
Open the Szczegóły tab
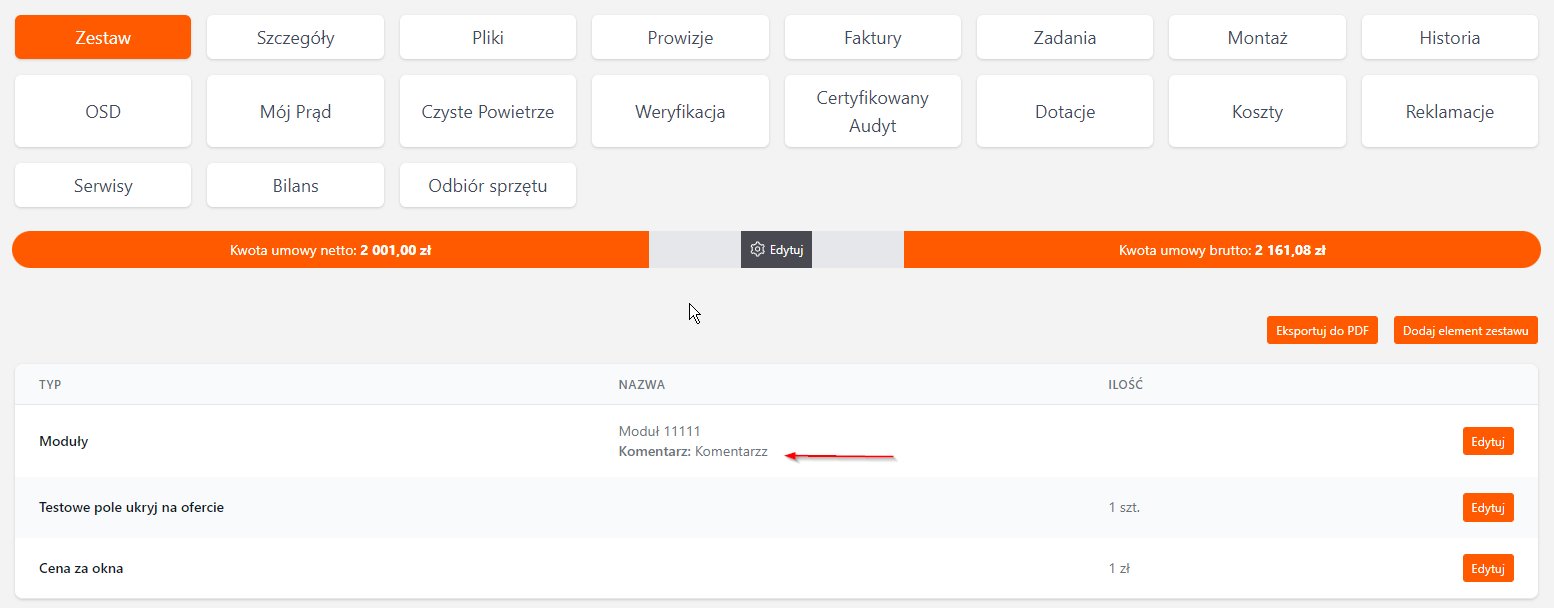[x=295, y=38]
